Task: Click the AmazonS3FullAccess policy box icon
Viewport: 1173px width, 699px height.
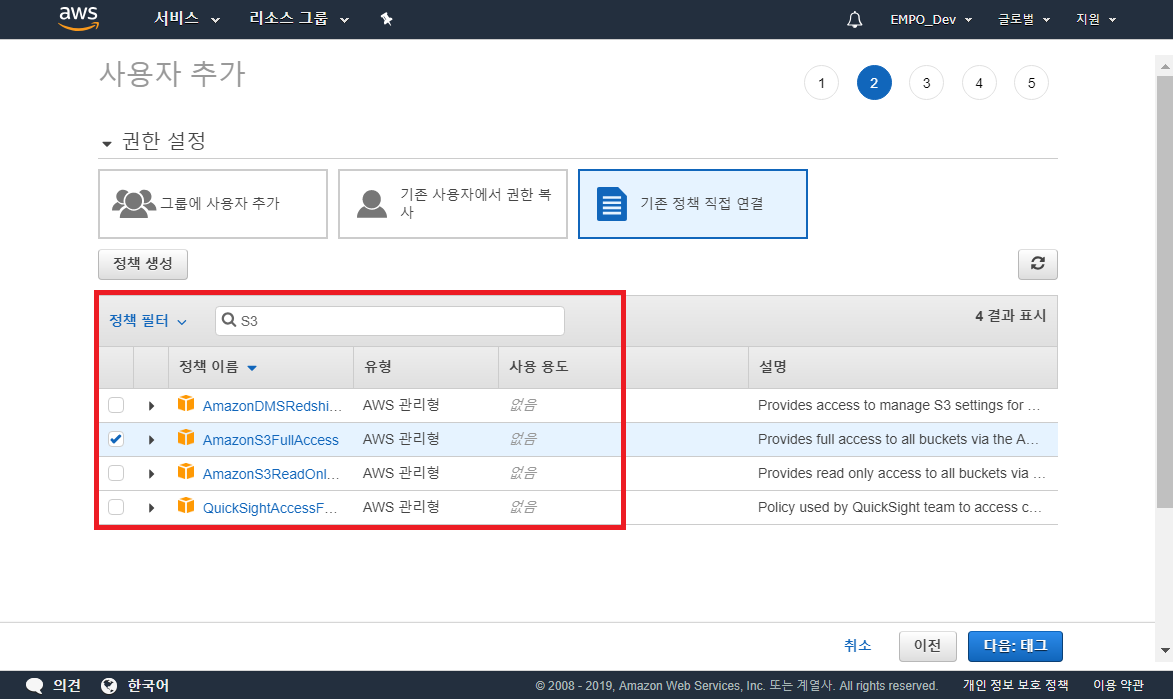Action: [186, 438]
